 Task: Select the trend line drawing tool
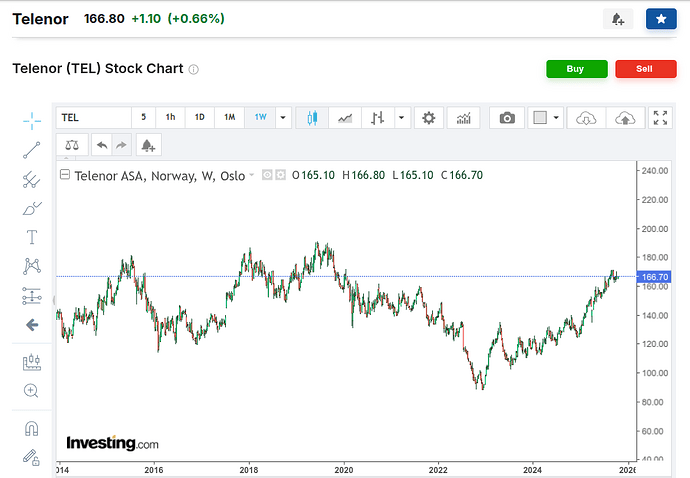32,150
